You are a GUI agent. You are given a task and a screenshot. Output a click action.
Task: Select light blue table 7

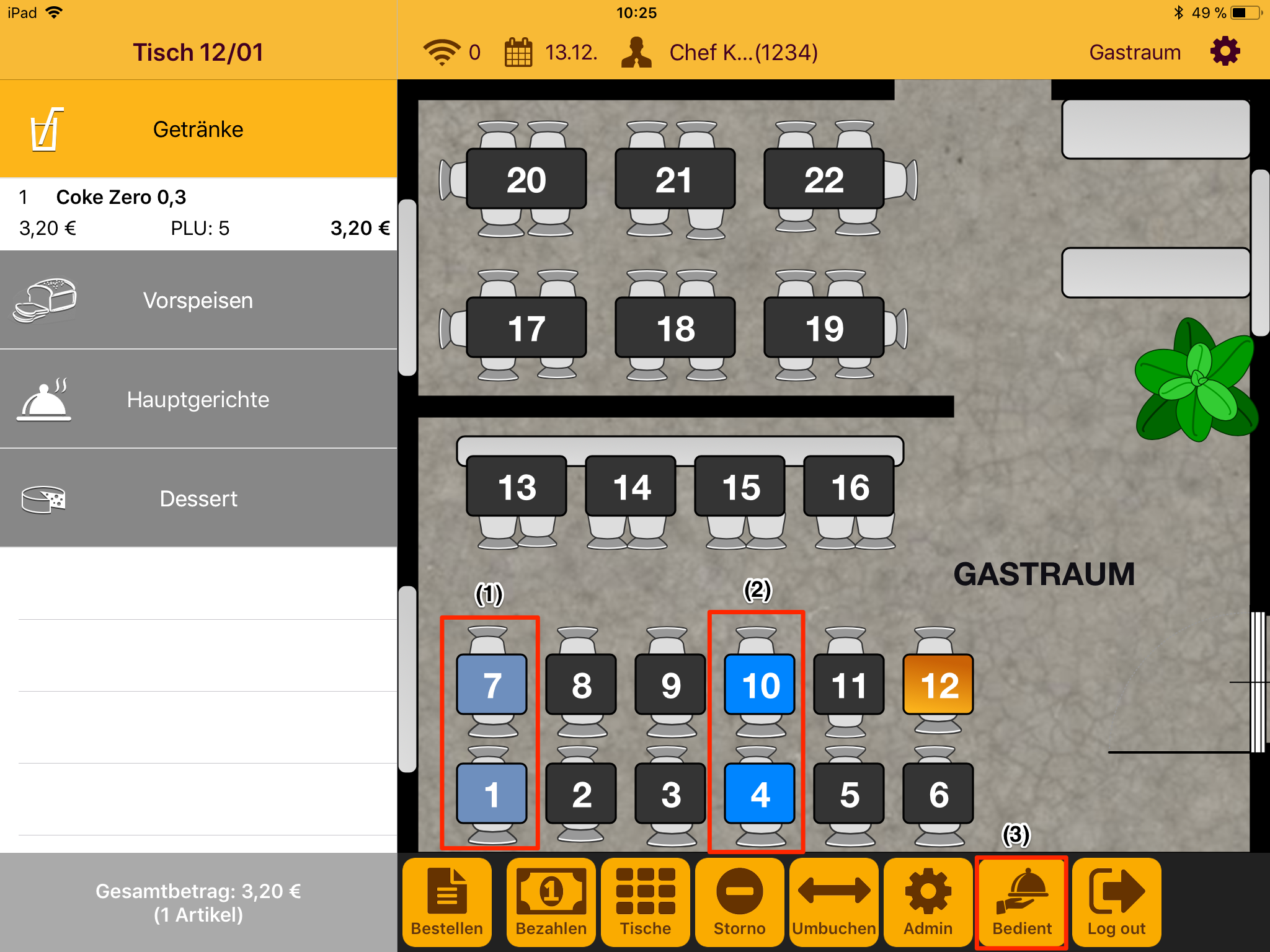point(492,685)
